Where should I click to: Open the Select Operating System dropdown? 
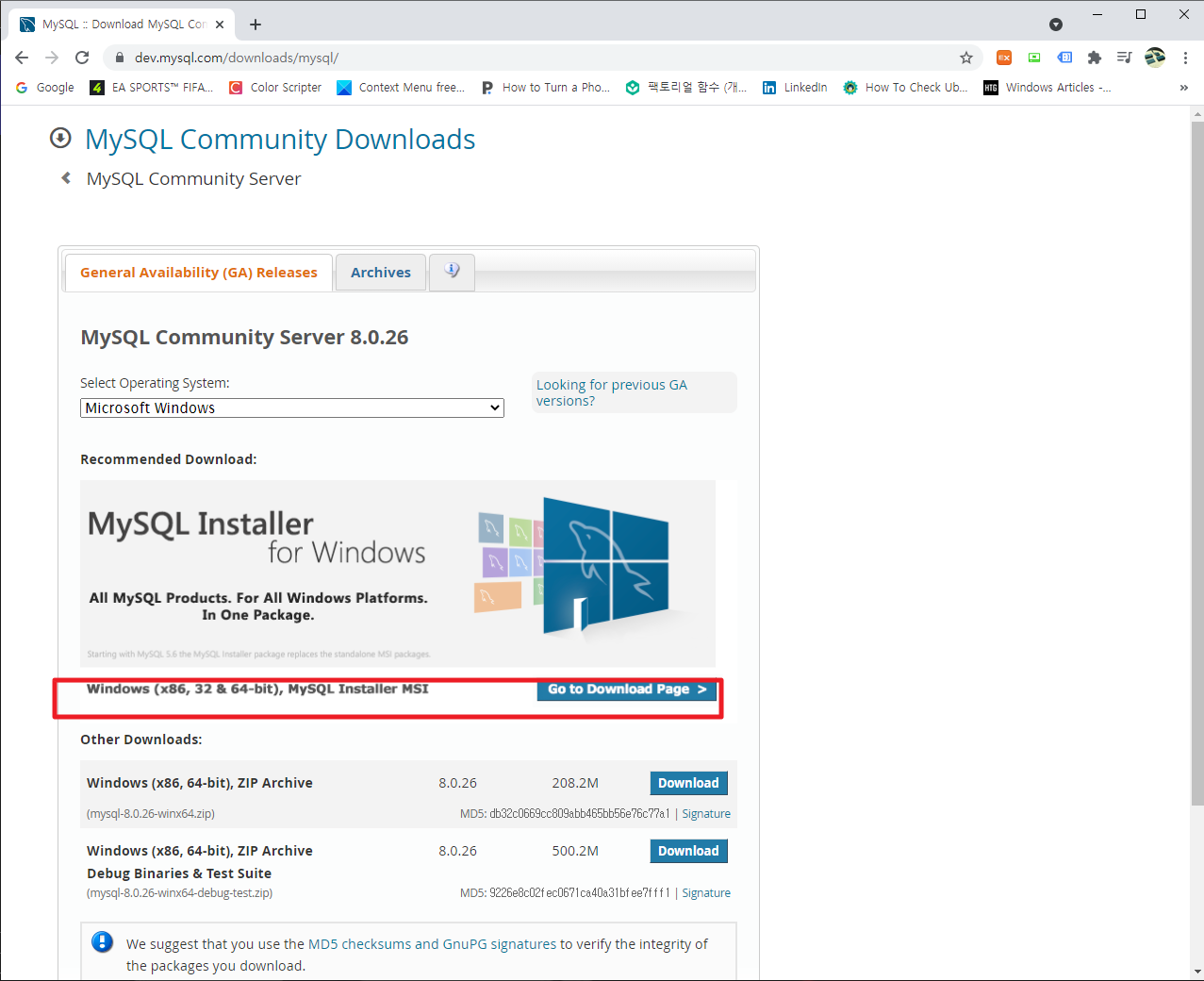click(292, 407)
